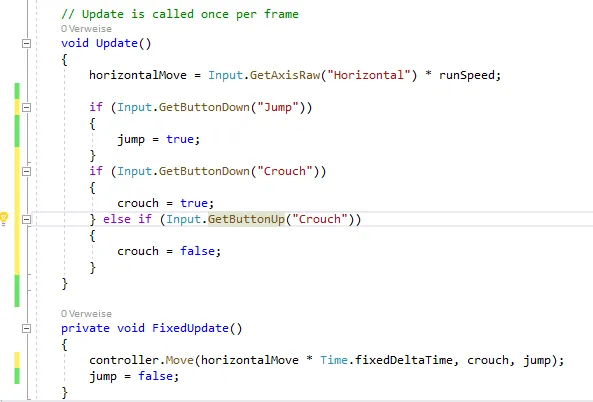Click the comment 'Update is called once per frame'
Viewport: 593px width, 402px height.
pos(180,14)
